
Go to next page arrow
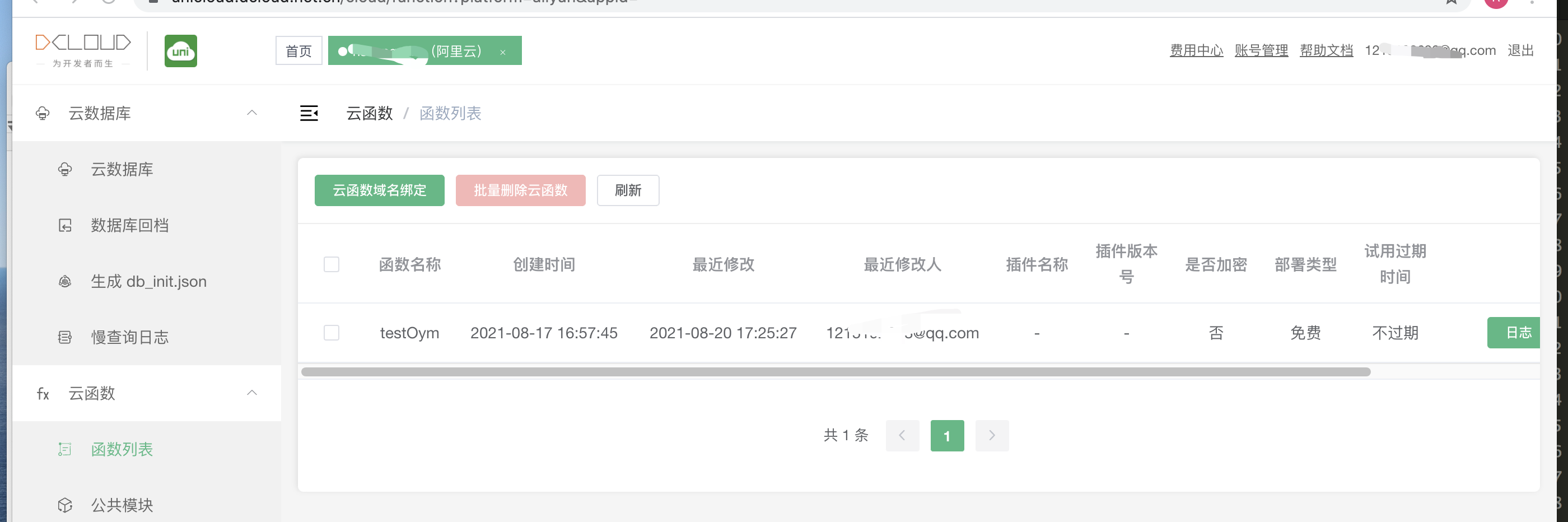click(992, 436)
